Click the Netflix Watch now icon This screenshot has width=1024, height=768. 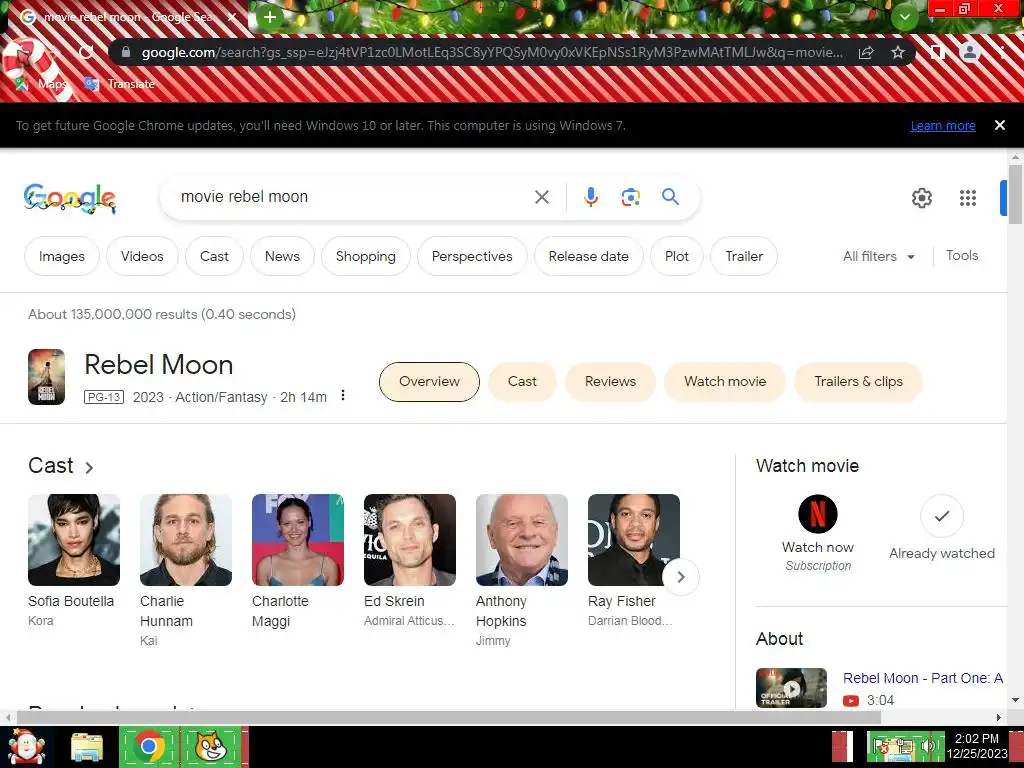point(818,514)
